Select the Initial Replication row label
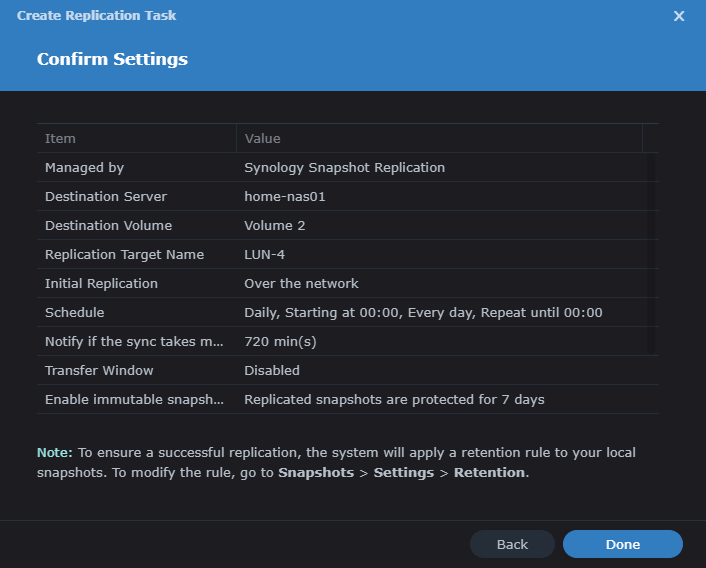 coord(101,283)
